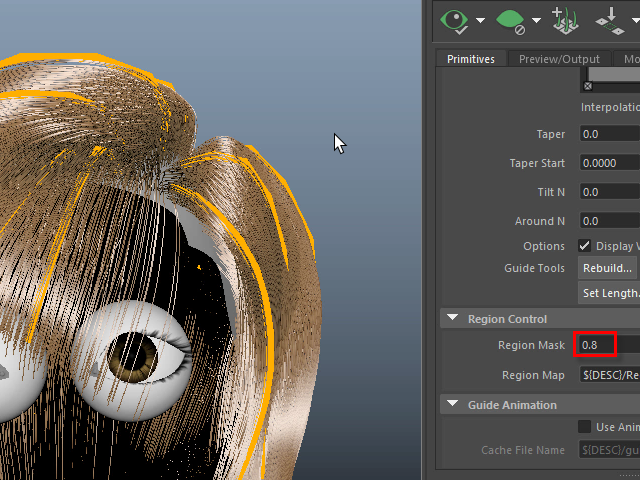Click the Taper value field
The width and height of the screenshot is (640, 480).
[x=609, y=134]
